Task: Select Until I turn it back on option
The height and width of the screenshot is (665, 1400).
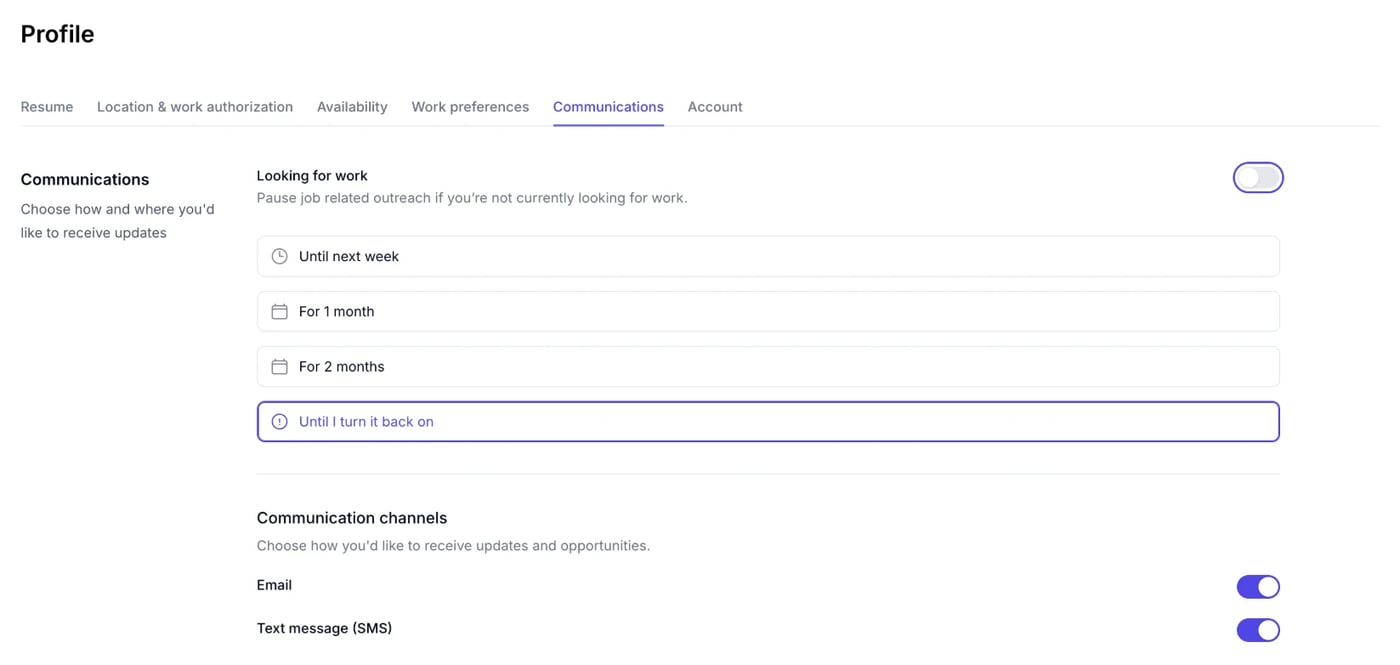Action: [768, 421]
